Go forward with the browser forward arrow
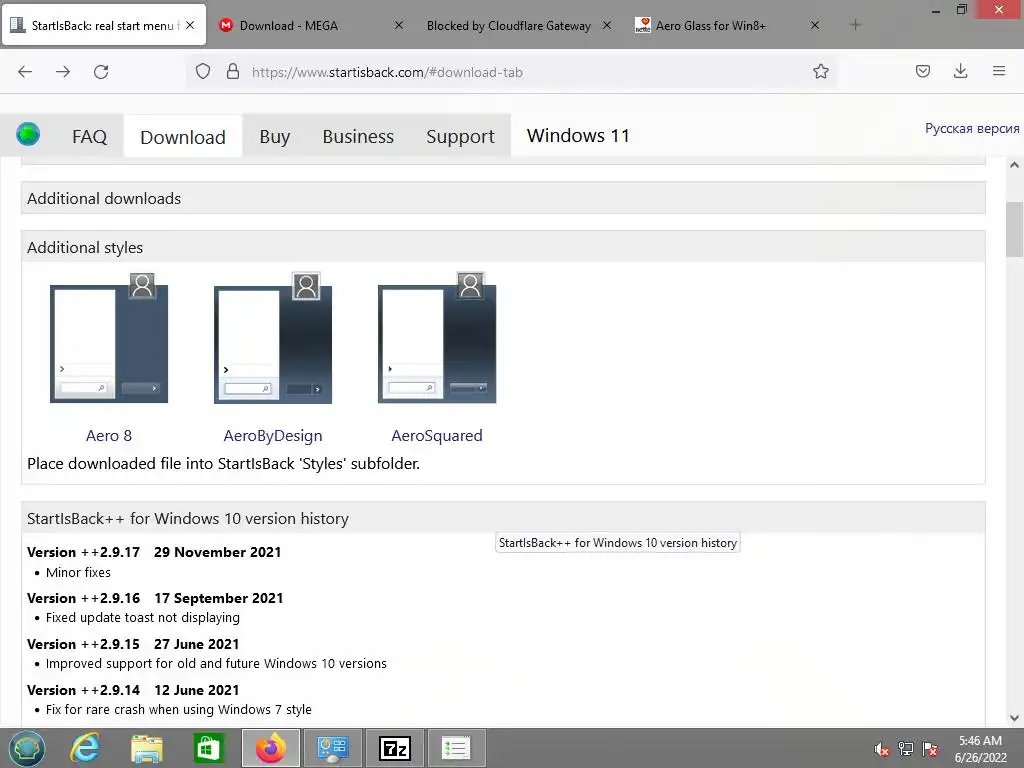1024x768 pixels. (x=63, y=72)
